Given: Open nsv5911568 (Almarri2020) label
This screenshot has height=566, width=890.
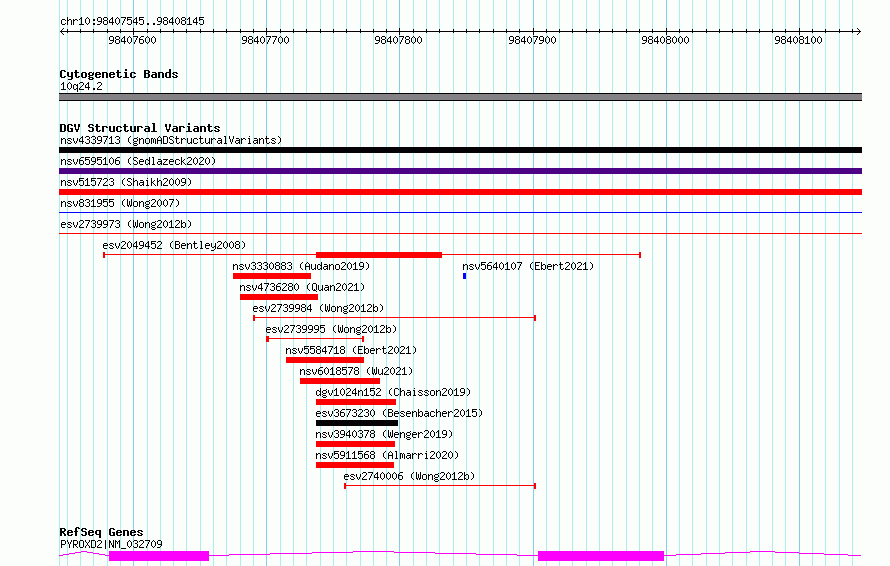Looking at the screenshot, I should [387, 455].
